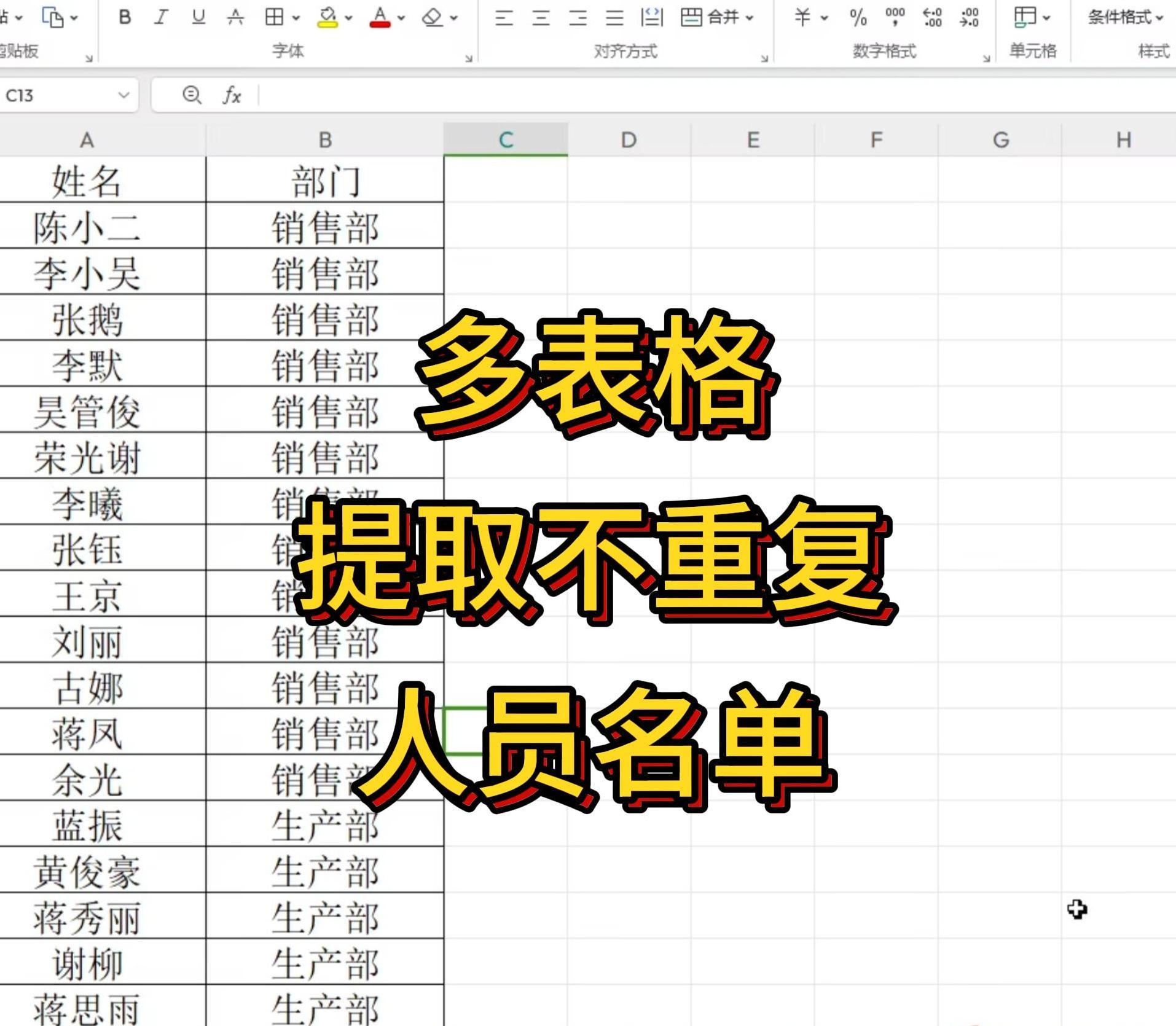Select column F header
The image size is (1176, 1026).
pyautogui.click(x=876, y=139)
